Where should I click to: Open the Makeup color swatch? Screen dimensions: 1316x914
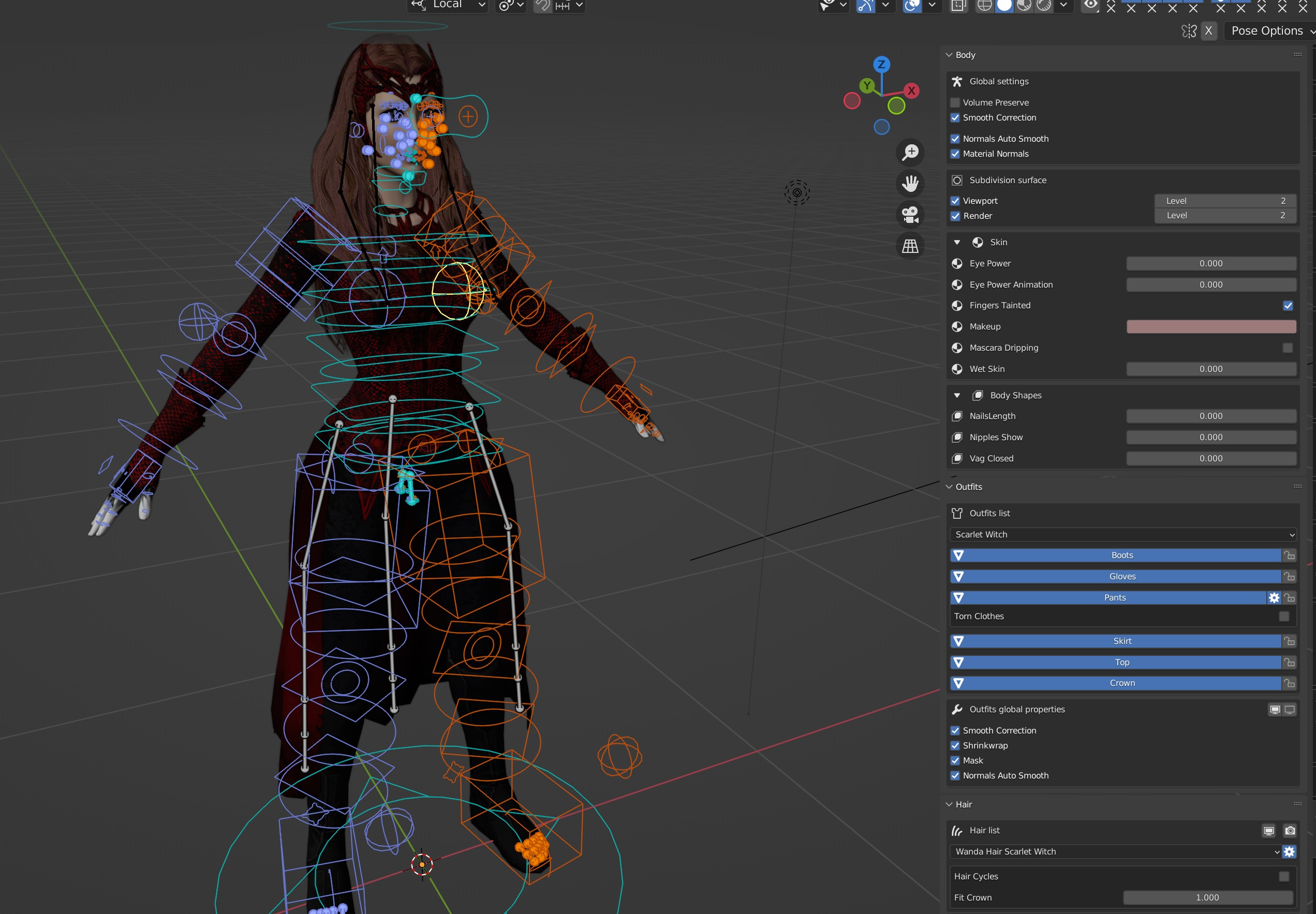point(1211,326)
